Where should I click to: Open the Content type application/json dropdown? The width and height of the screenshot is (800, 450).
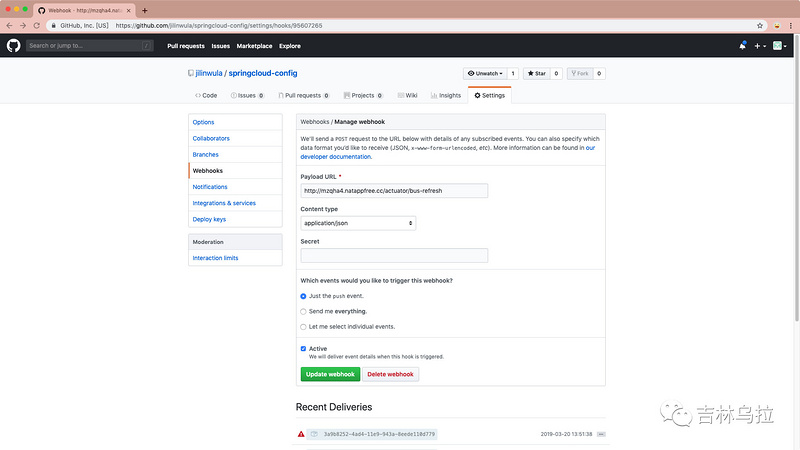click(358, 223)
